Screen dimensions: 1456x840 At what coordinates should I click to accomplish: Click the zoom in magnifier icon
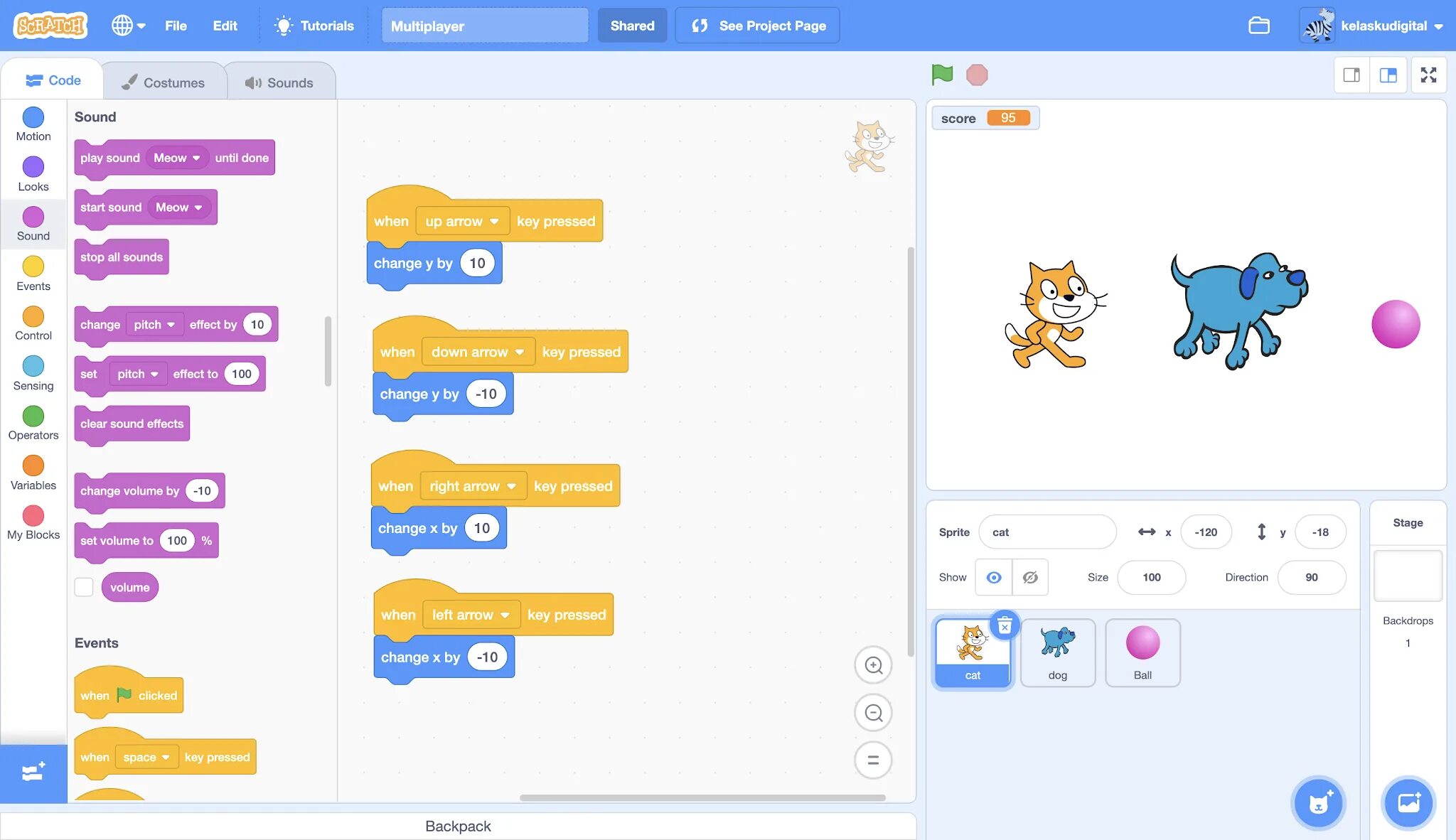click(x=873, y=665)
